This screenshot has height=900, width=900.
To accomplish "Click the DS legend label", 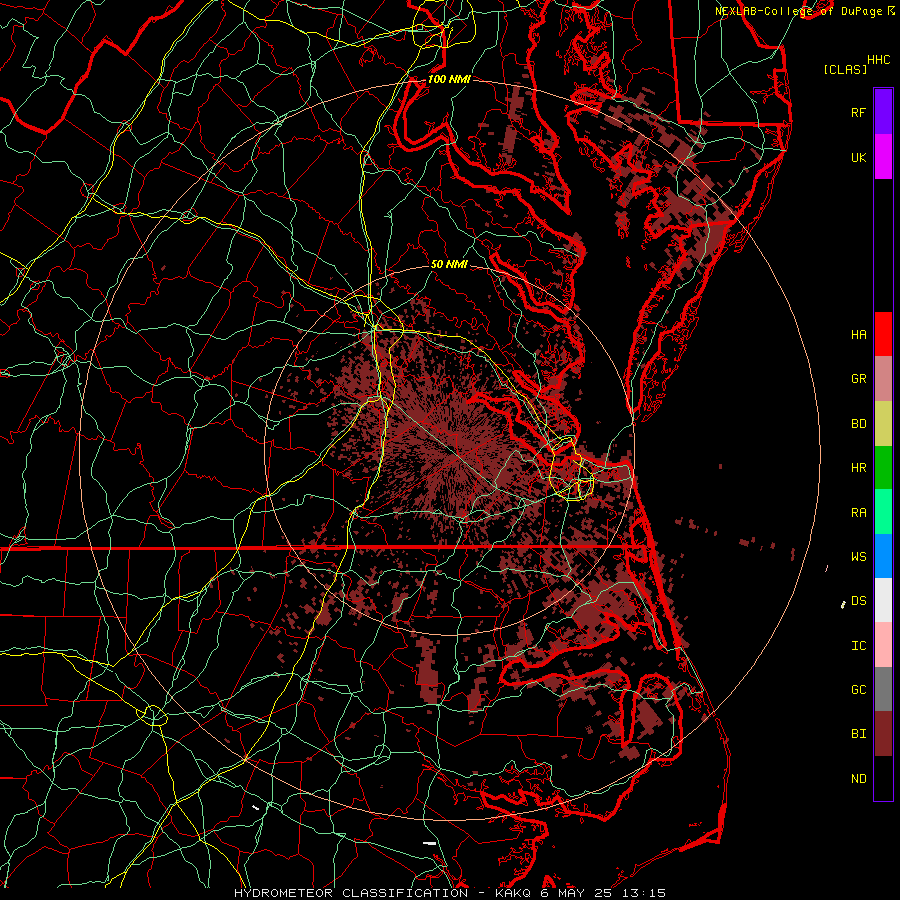I will tap(859, 600).
